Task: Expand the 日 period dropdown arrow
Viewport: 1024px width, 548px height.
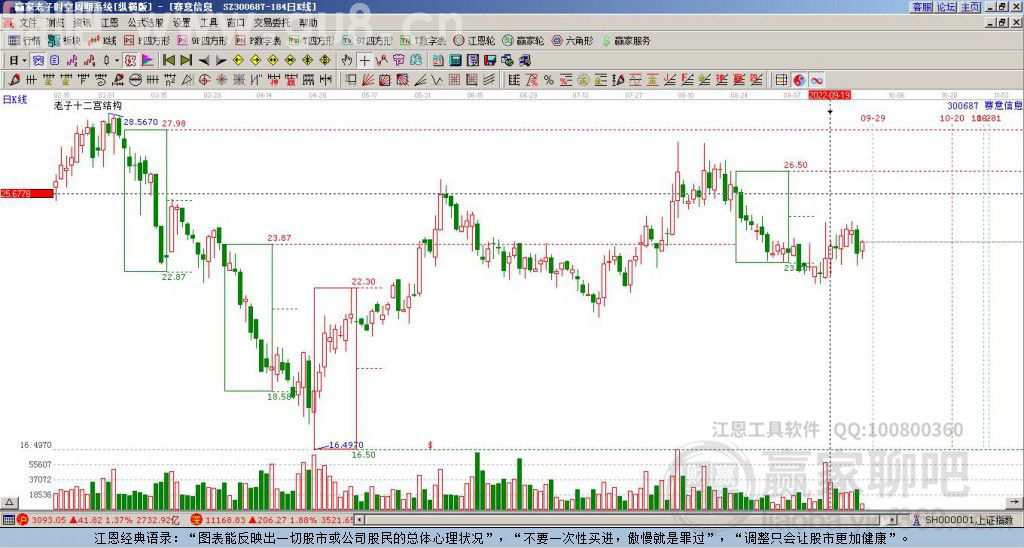Action: pyautogui.click(x=24, y=61)
